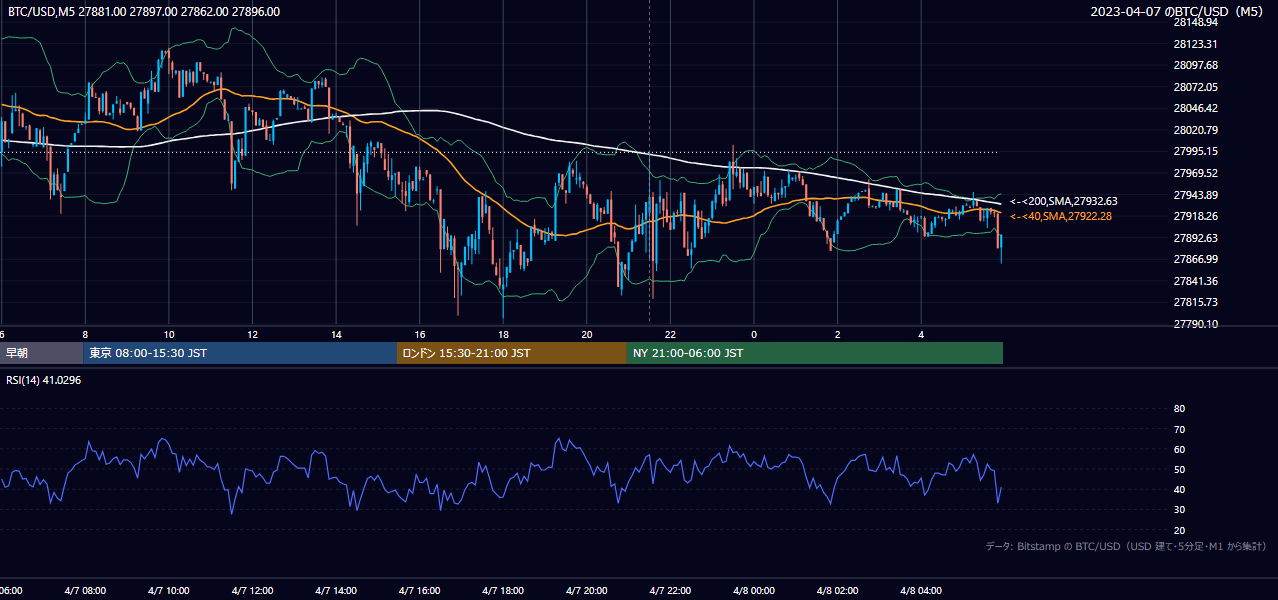1278x600 pixels.
Task: Select price axis label 27969.52
Action: tap(1195, 173)
